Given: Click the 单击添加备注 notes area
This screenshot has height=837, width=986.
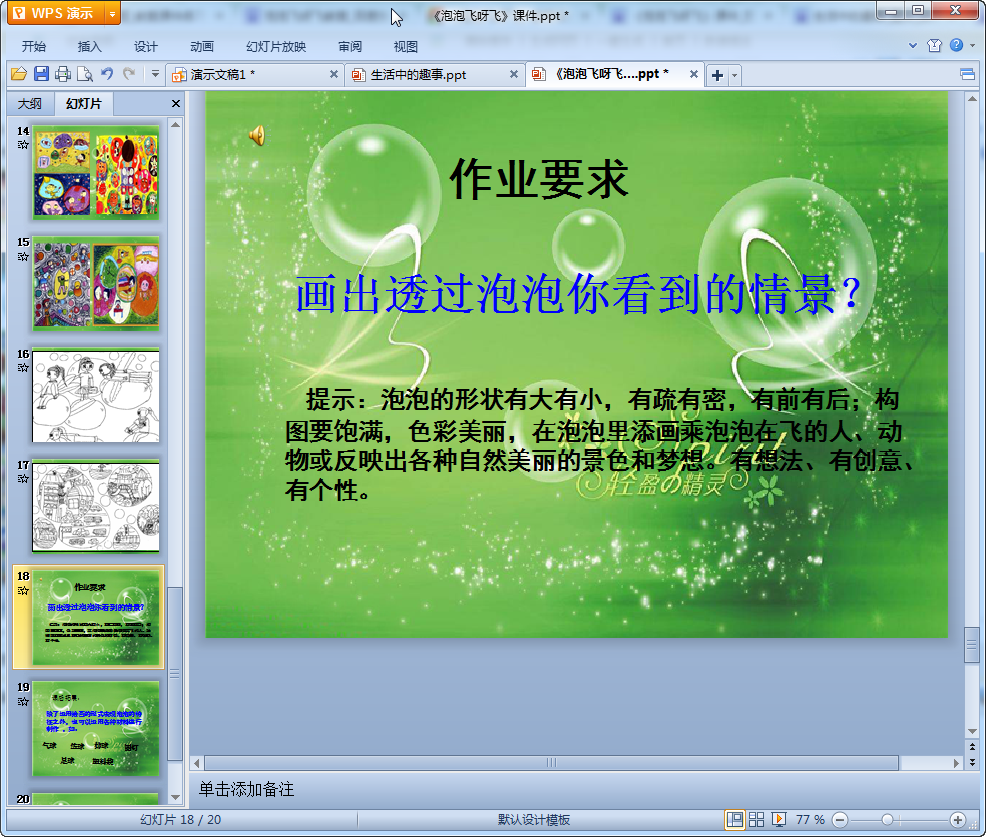Looking at the screenshot, I should [x=246, y=789].
